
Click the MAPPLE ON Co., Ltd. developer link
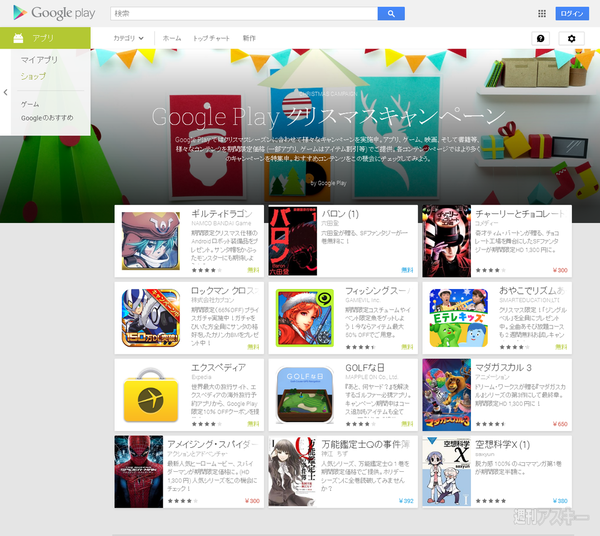(x=372, y=377)
